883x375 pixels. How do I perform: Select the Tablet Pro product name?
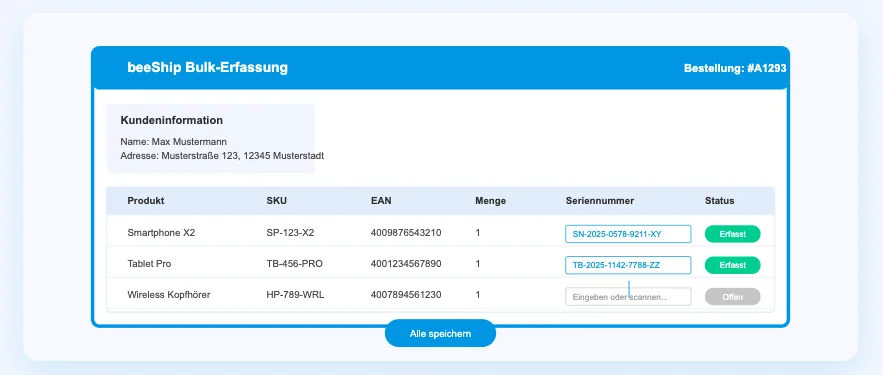pos(149,264)
